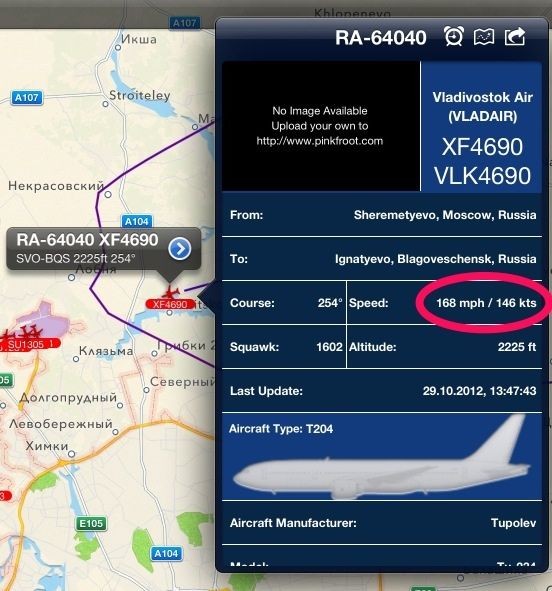Viewport: 552px width, 591px height.
Task: Tap the No Image Available photo placeholder
Action: (x=321, y=126)
